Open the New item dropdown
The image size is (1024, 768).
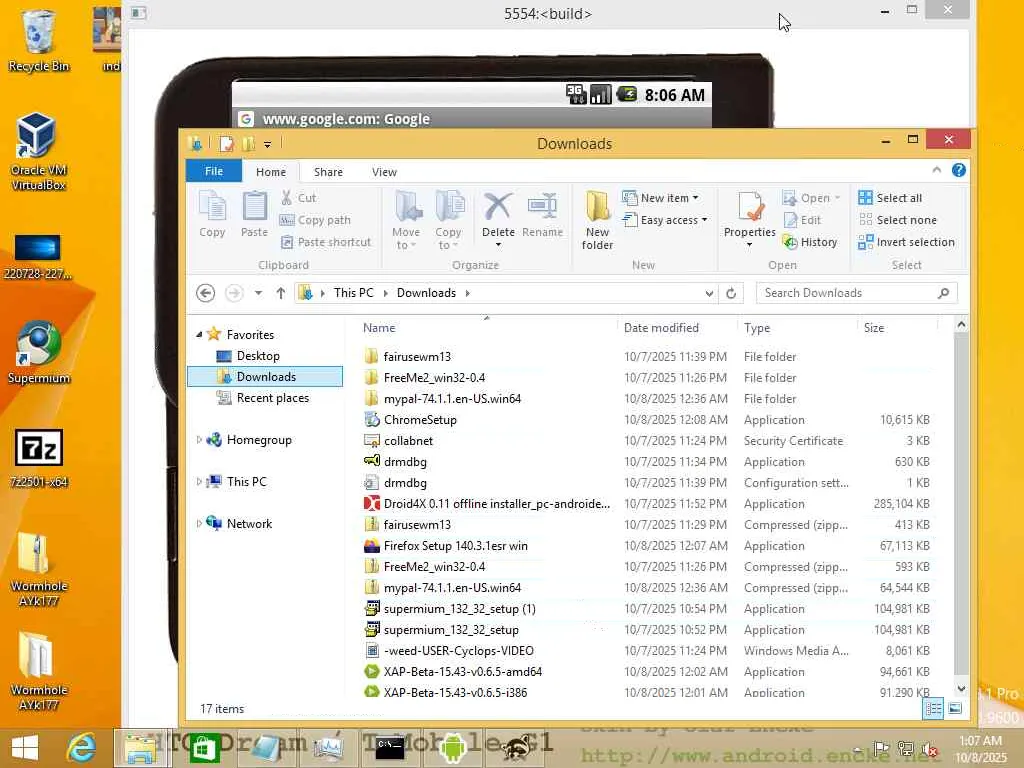(660, 198)
